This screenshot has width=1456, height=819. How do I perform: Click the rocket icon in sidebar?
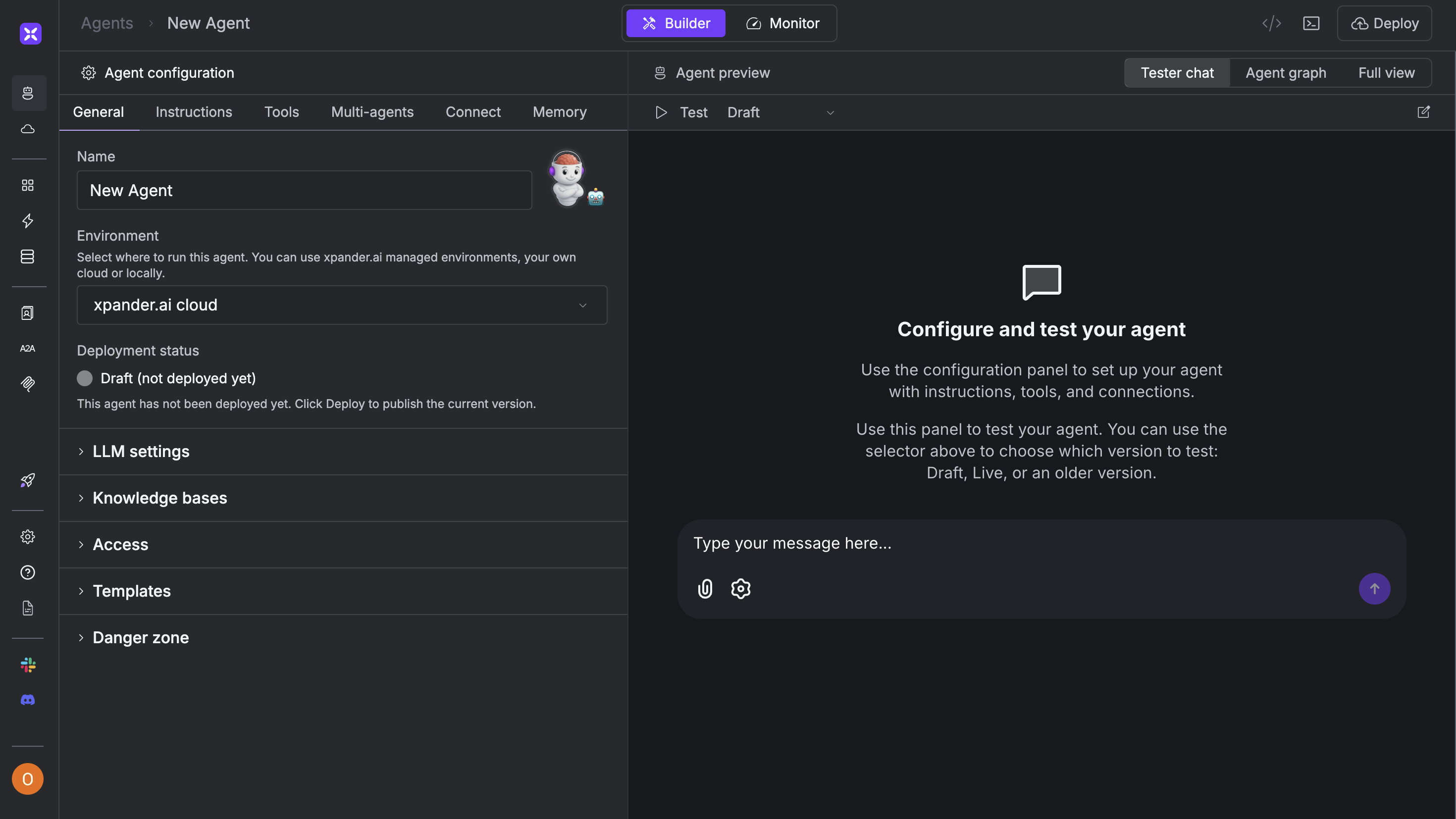pyautogui.click(x=28, y=480)
